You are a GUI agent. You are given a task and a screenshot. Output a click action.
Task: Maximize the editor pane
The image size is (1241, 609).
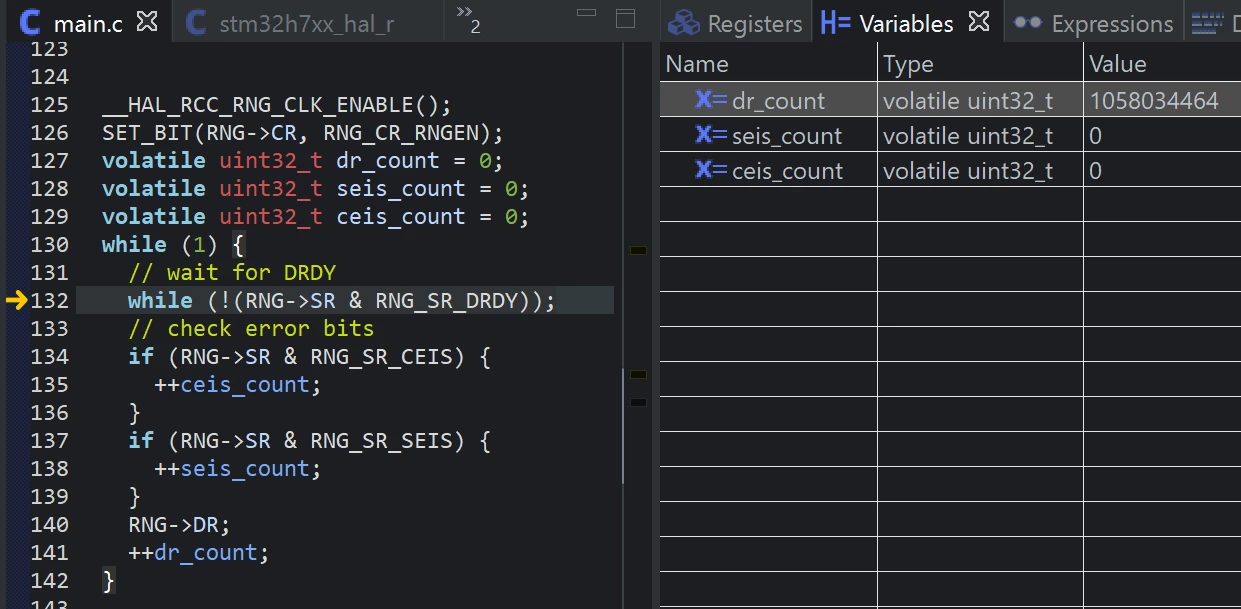(x=625, y=18)
